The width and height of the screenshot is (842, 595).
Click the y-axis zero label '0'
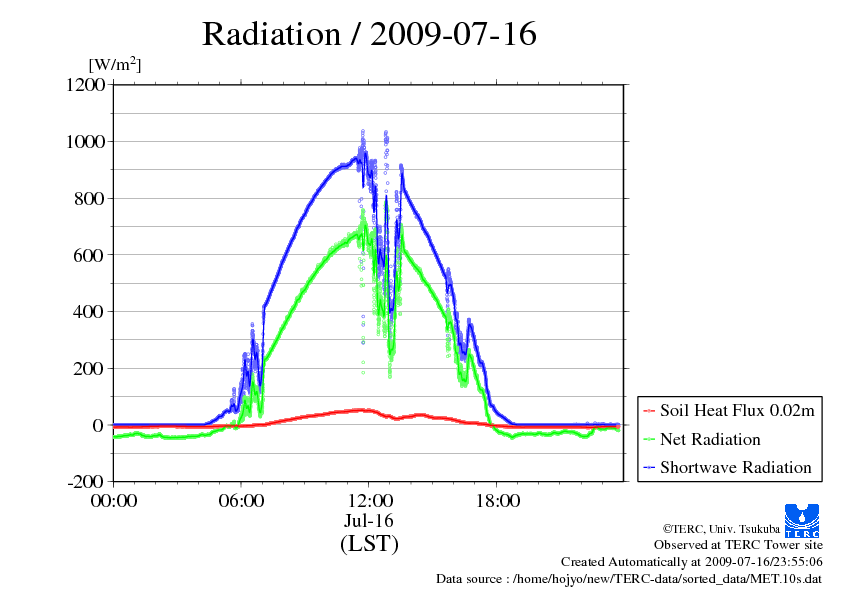pos(98,425)
